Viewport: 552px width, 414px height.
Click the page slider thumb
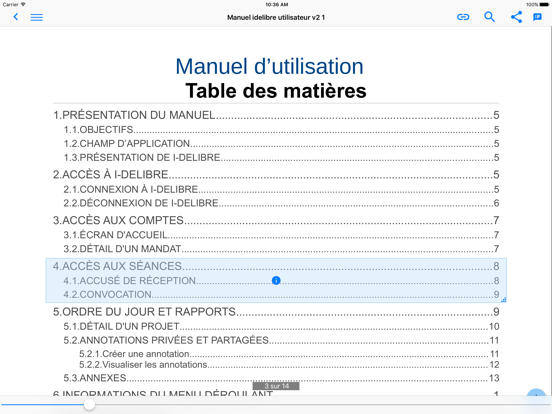pos(89,404)
